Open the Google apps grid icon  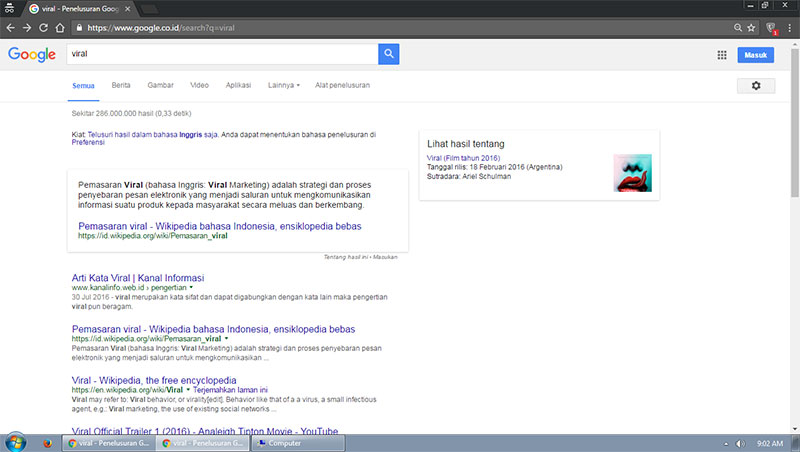[722, 55]
